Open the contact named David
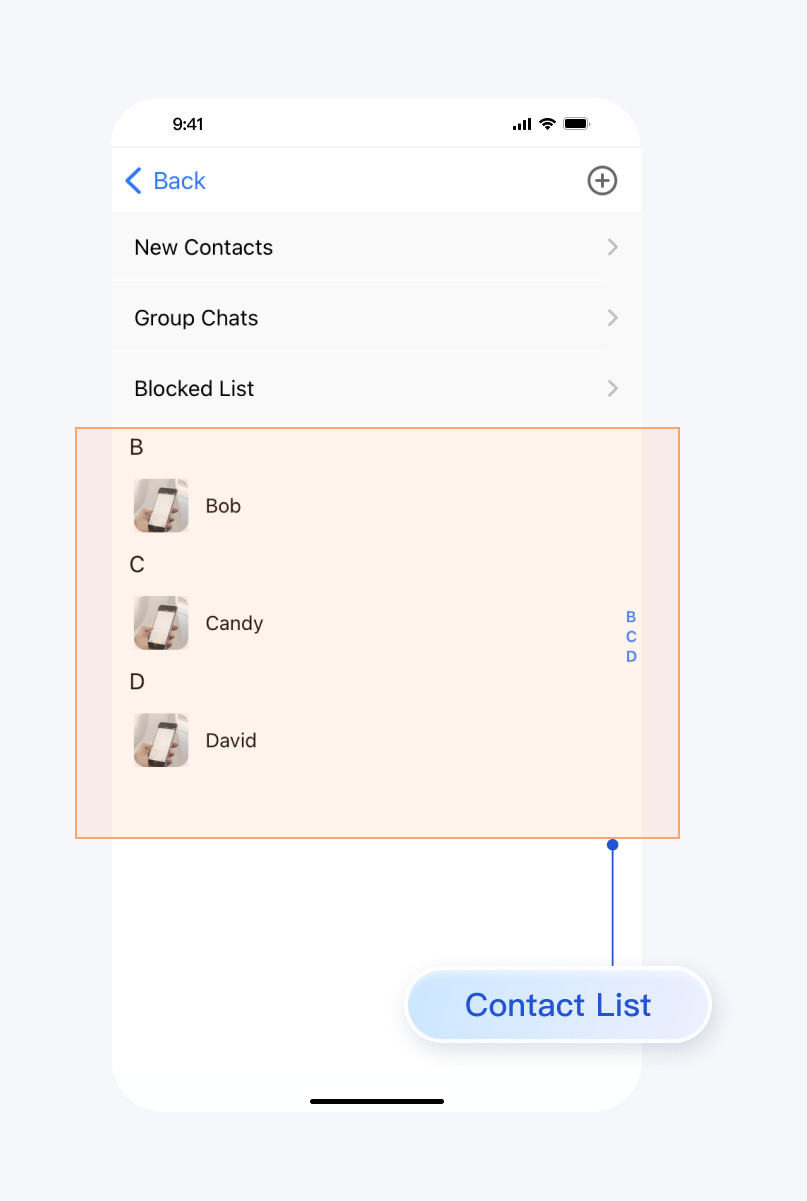 point(231,740)
